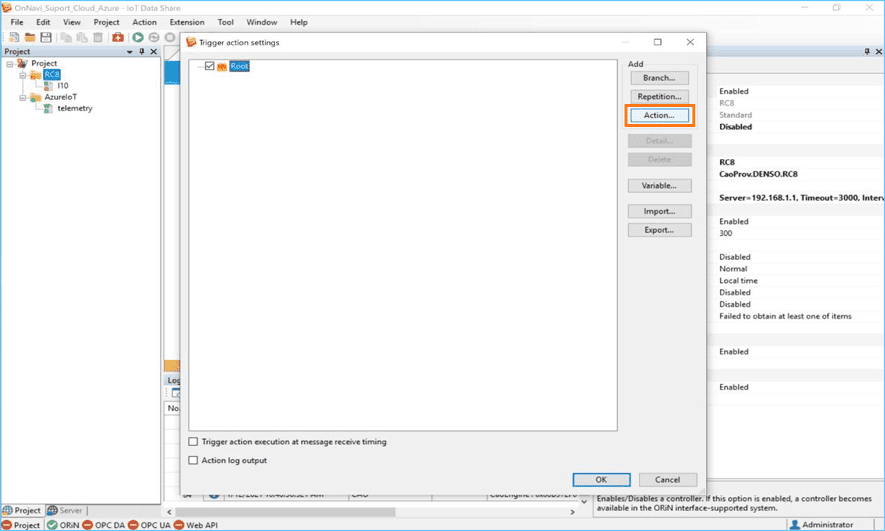The height and width of the screenshot is (531, 885).
Task: Click the I10 item icon in tree
Action: [49, 86]
